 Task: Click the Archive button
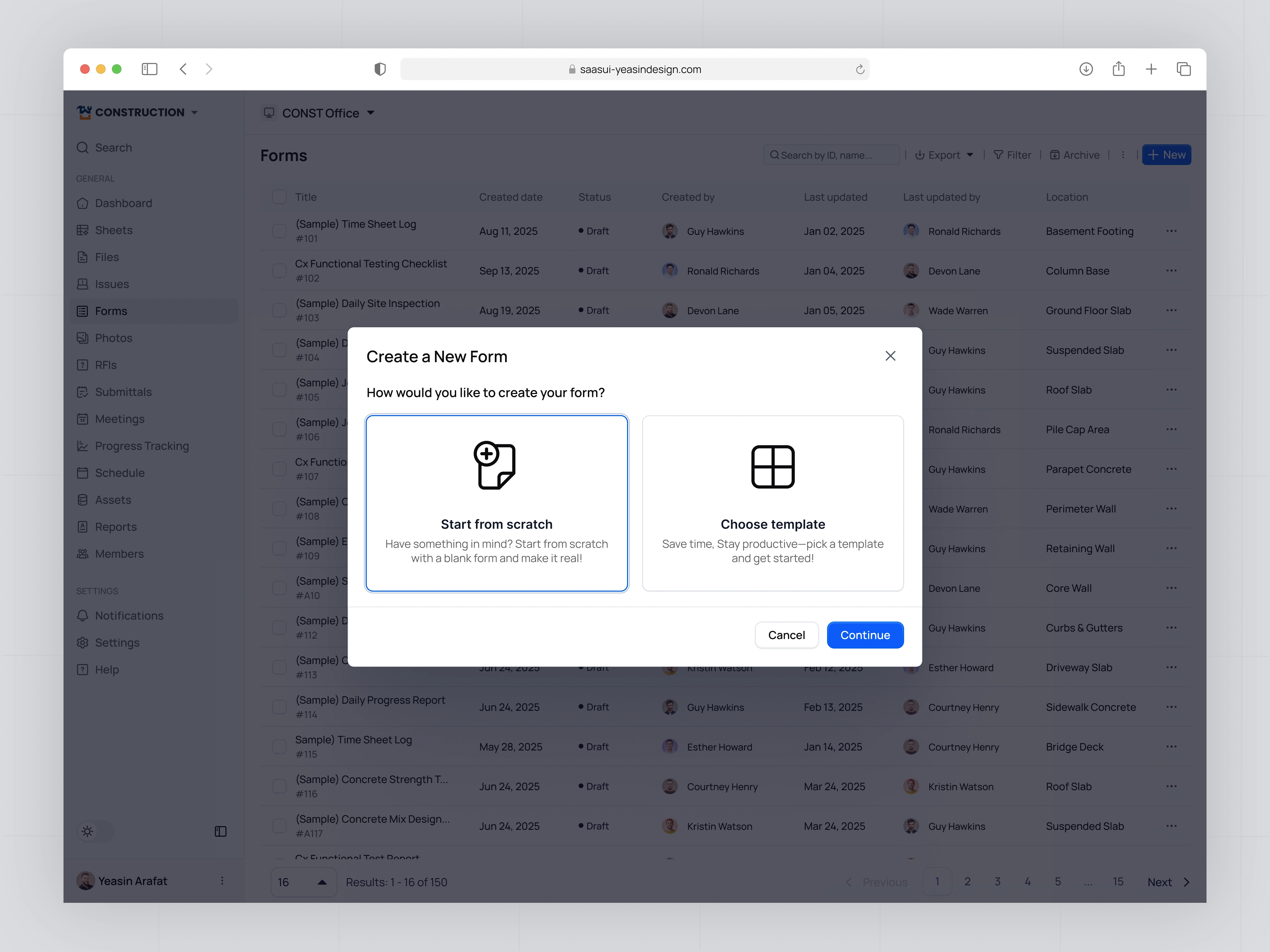1075,155
